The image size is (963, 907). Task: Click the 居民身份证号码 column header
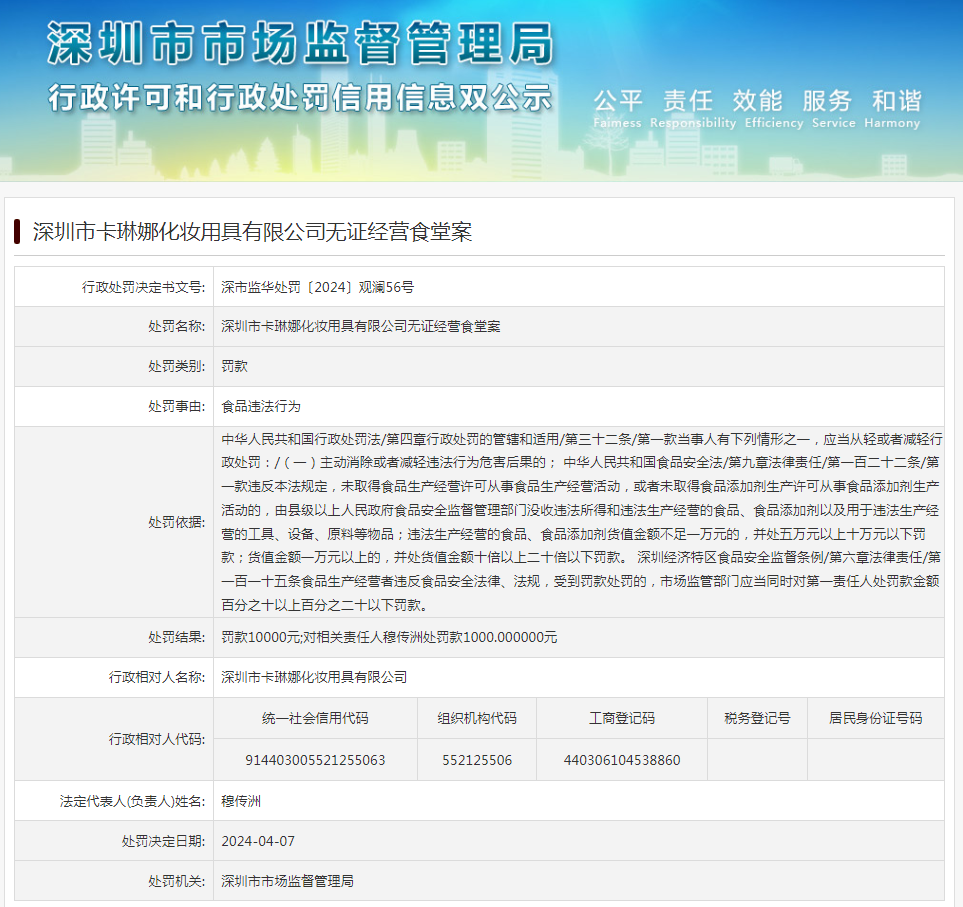[876, 718]
